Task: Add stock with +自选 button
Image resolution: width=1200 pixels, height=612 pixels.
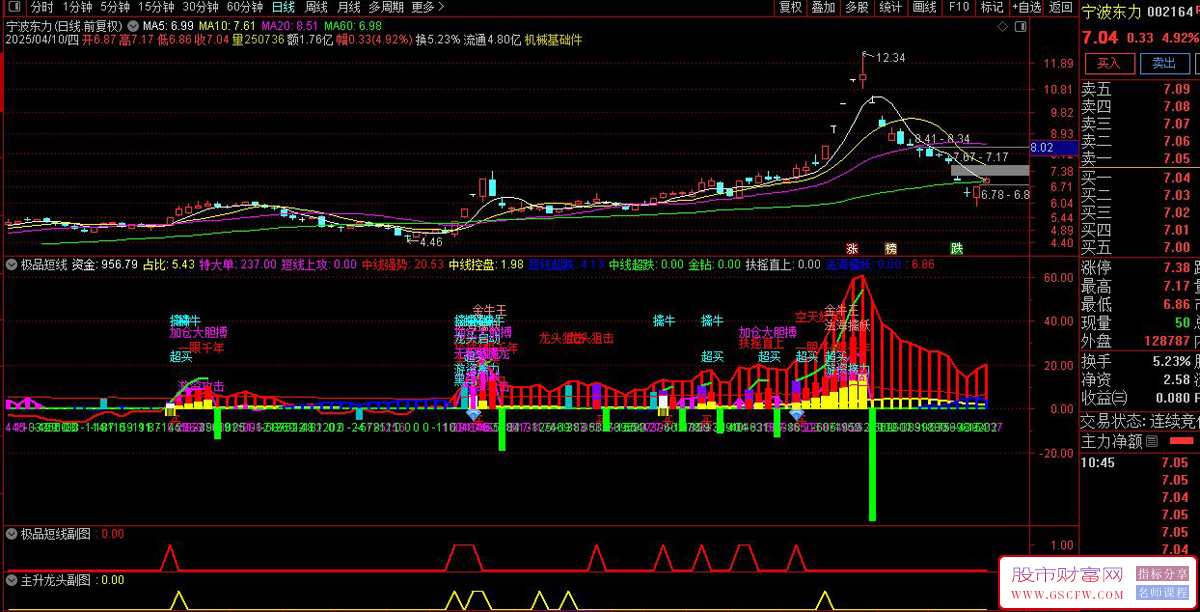Action: tap(1025, 7)
